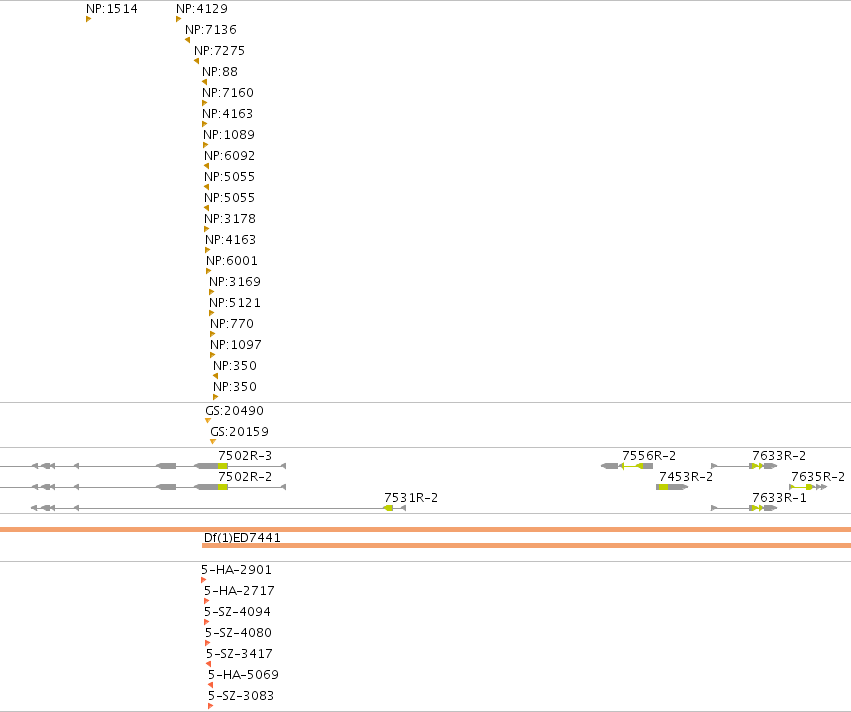Click the NP:1514 insertion label
The image size is (851, 712).
click(112, 9)
